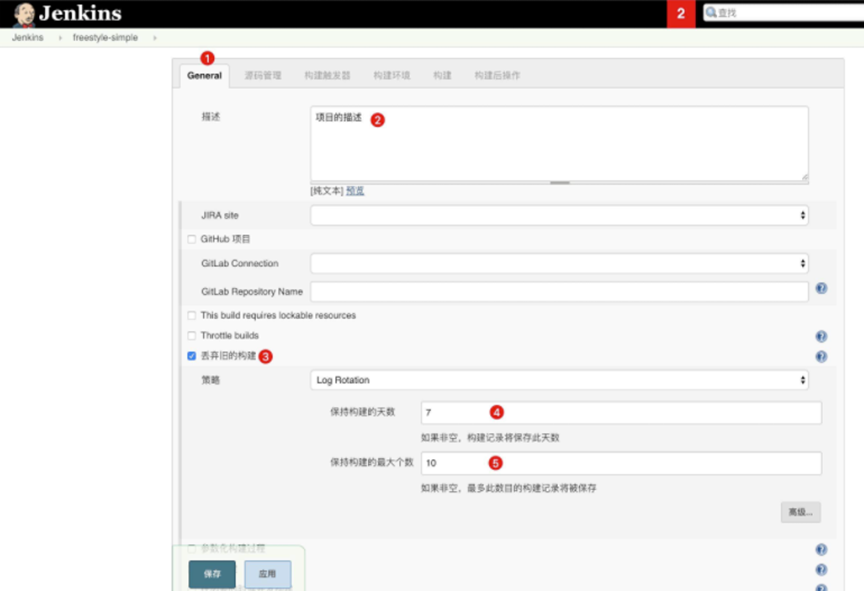Open the 策略 Log Rotation dropdown
This screenshot has width=864, height=591.
pyautogui.click(x=559, y=380)
